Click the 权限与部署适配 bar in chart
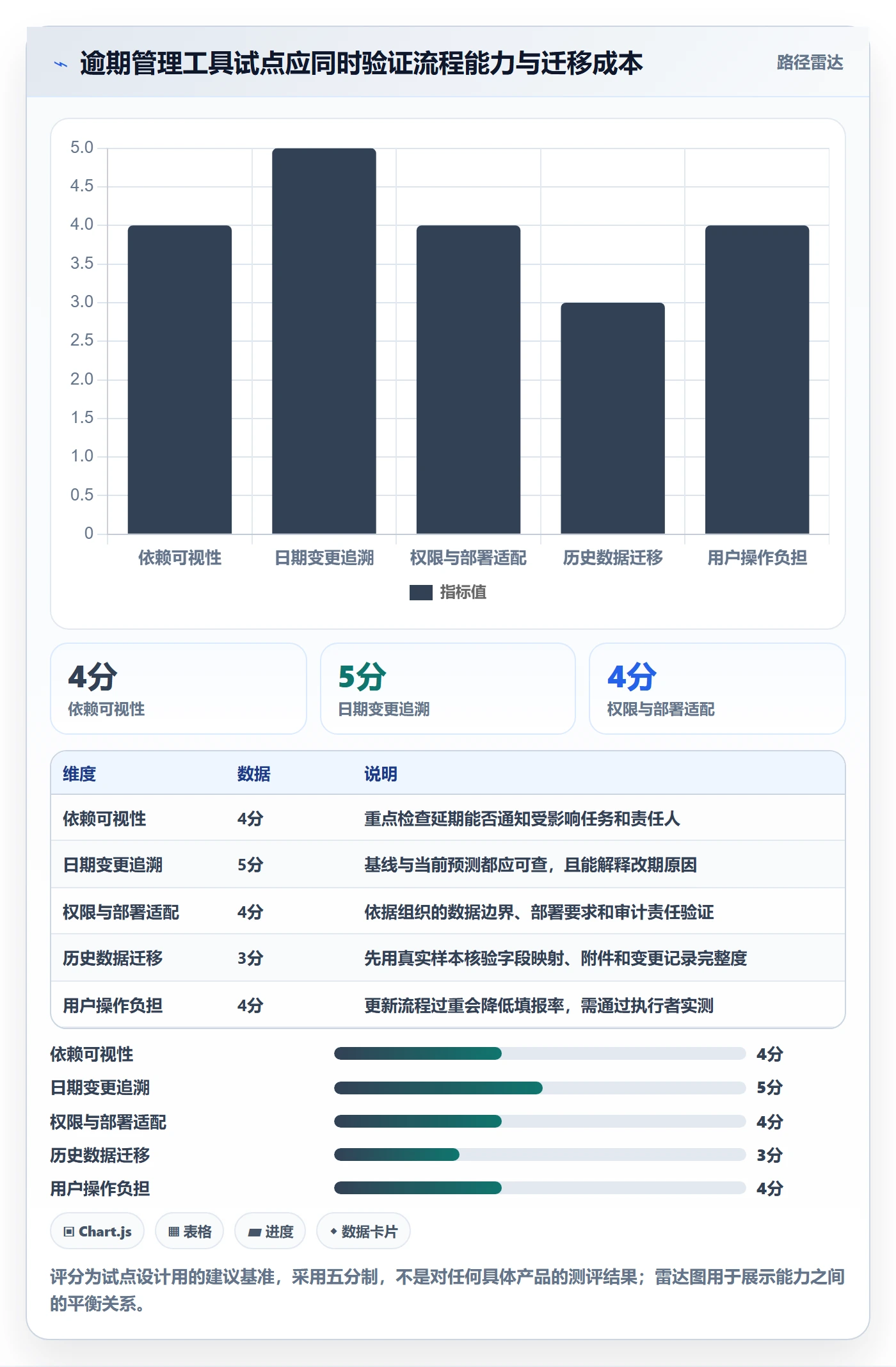 tap(468, 379)
